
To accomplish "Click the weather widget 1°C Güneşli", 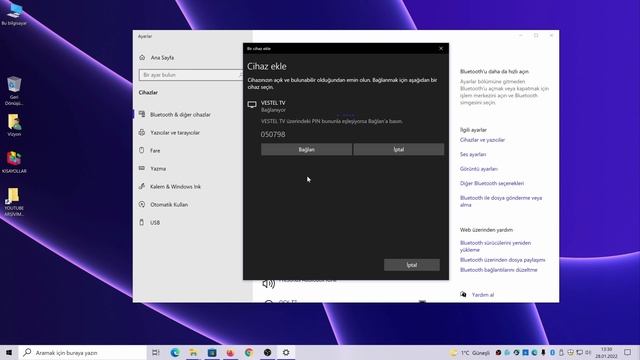I will [470, 353].
